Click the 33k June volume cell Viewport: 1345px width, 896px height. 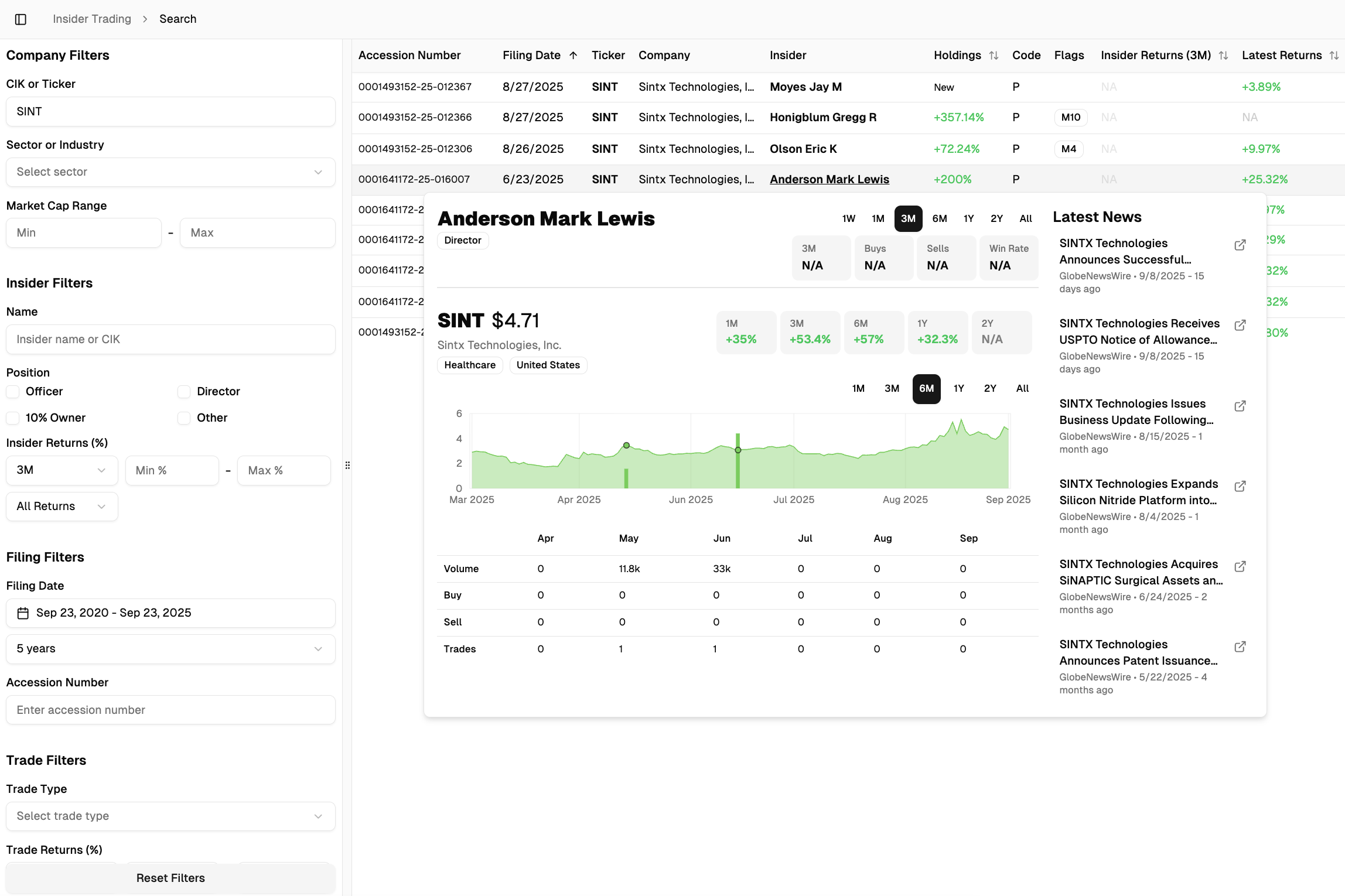(x=722, y=569)
